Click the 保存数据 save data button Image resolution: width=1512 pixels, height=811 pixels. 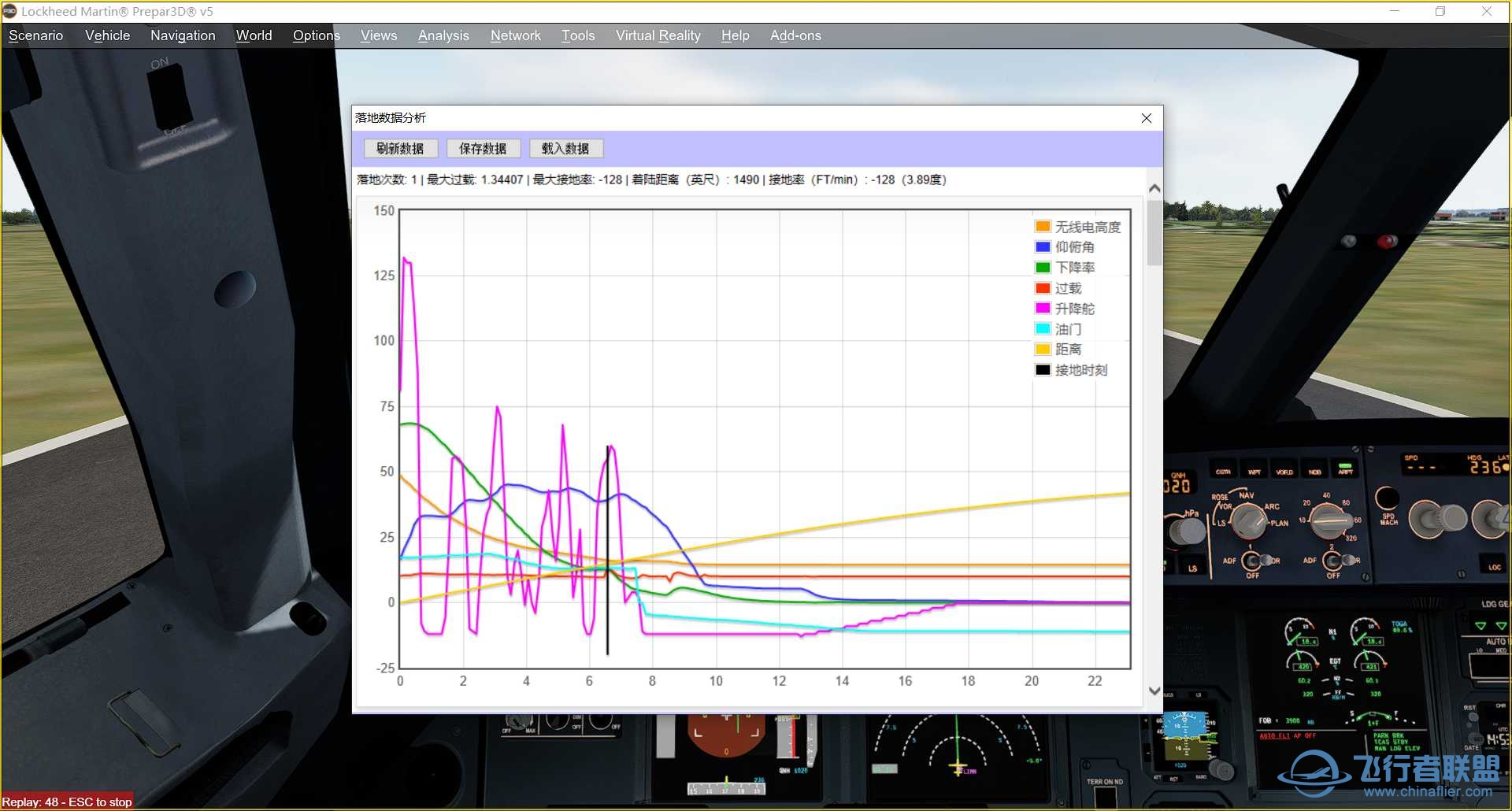click(x=483, y=149)
